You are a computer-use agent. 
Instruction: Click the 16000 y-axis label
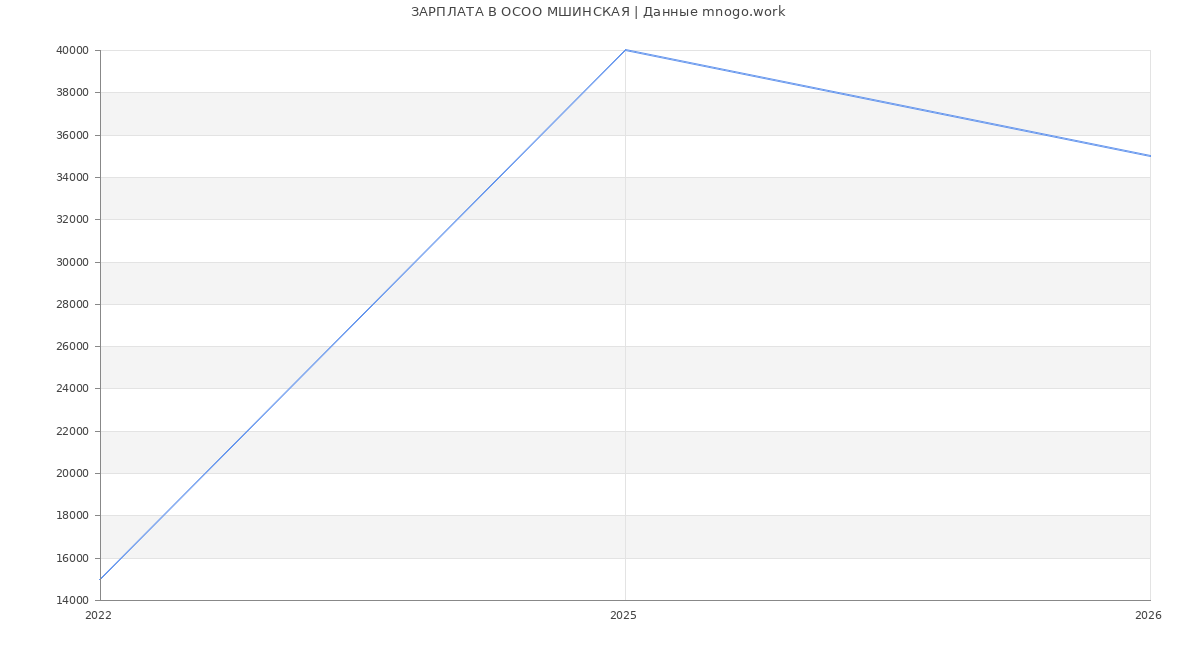point(73,558)
